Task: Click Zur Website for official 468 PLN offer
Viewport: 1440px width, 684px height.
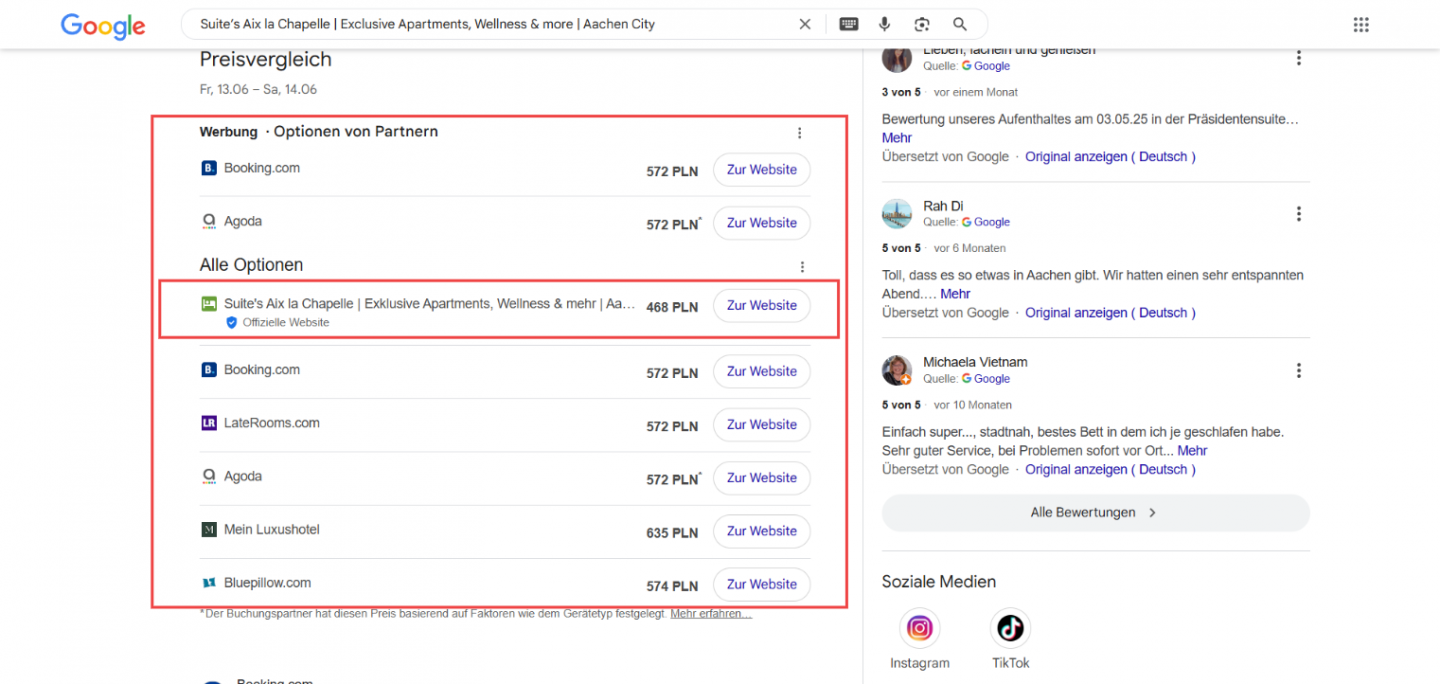Action: tap(761, 305)
